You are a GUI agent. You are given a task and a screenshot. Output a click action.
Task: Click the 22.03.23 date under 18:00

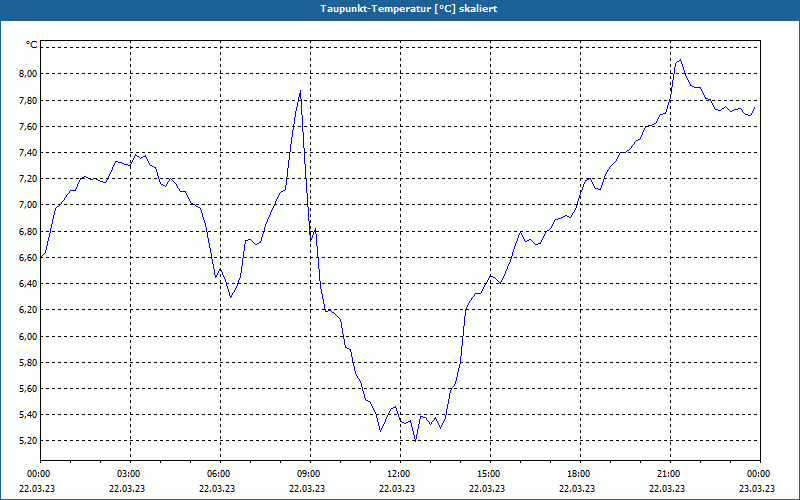[577, 488]
